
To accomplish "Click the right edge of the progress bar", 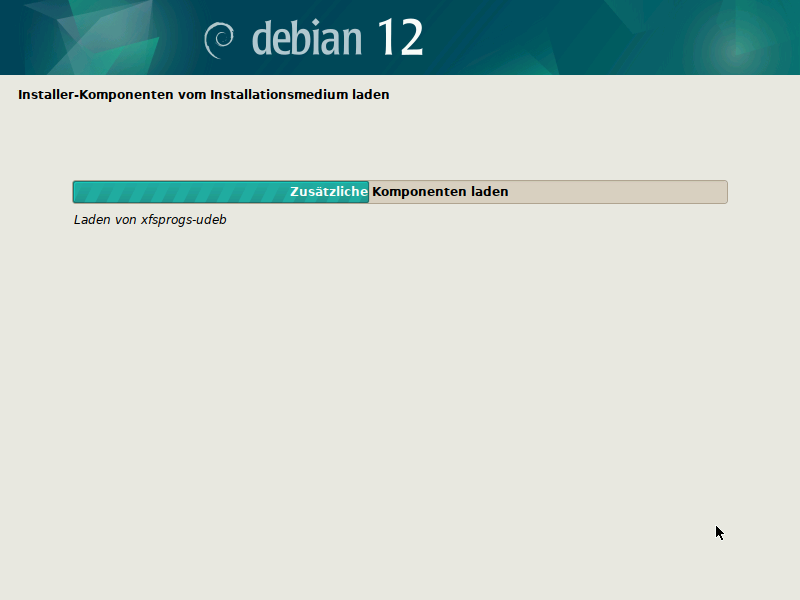I will click(725, 191).
